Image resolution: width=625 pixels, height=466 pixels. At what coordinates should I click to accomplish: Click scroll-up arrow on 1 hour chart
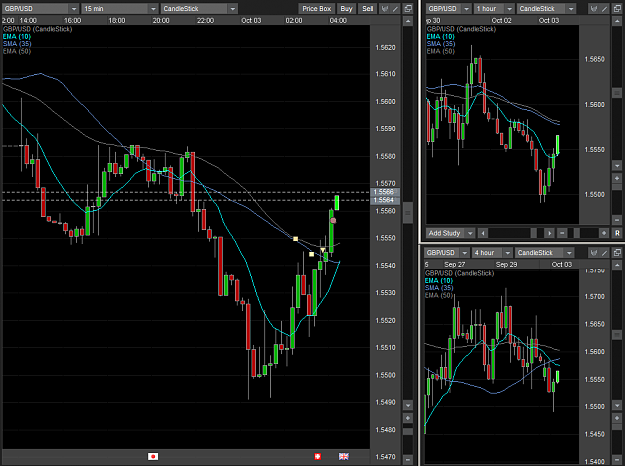(x=617, y=21)
